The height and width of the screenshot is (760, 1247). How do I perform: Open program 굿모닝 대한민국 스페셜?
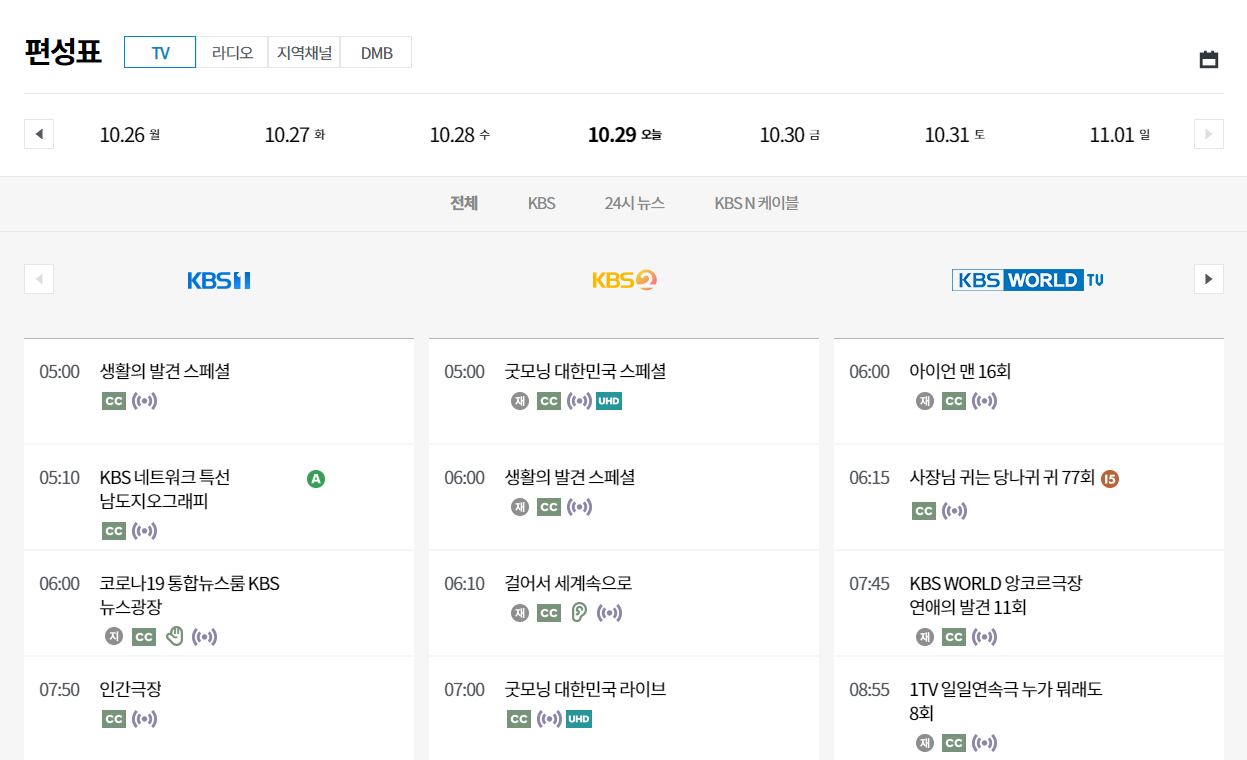(x=585, y=371)
